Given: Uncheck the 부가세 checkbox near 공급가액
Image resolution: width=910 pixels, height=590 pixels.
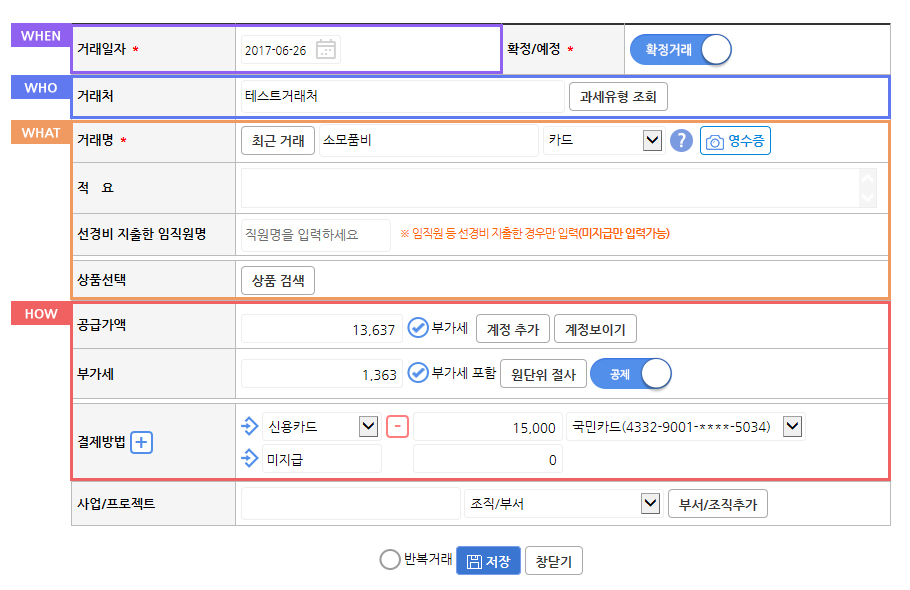Looking at the screenshot, I should (418, 328).
